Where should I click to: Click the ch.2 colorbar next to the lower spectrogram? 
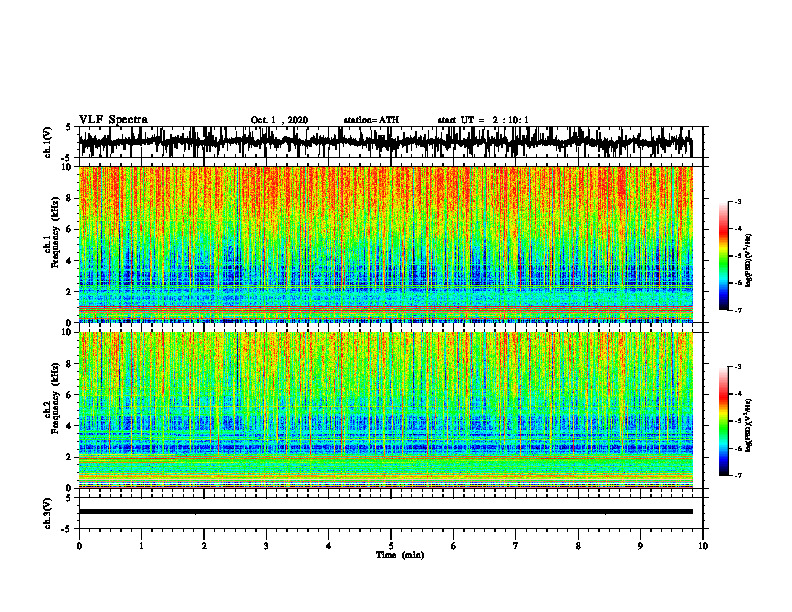point(723,421)
